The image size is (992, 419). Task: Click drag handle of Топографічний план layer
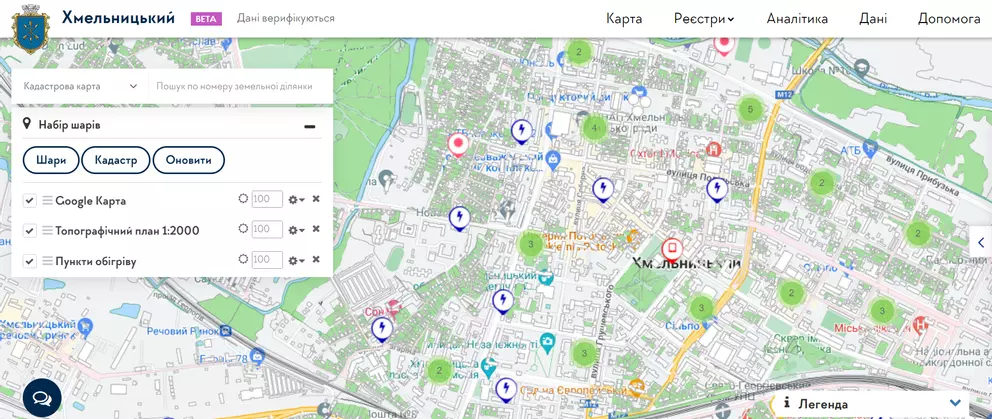point(46,231)
